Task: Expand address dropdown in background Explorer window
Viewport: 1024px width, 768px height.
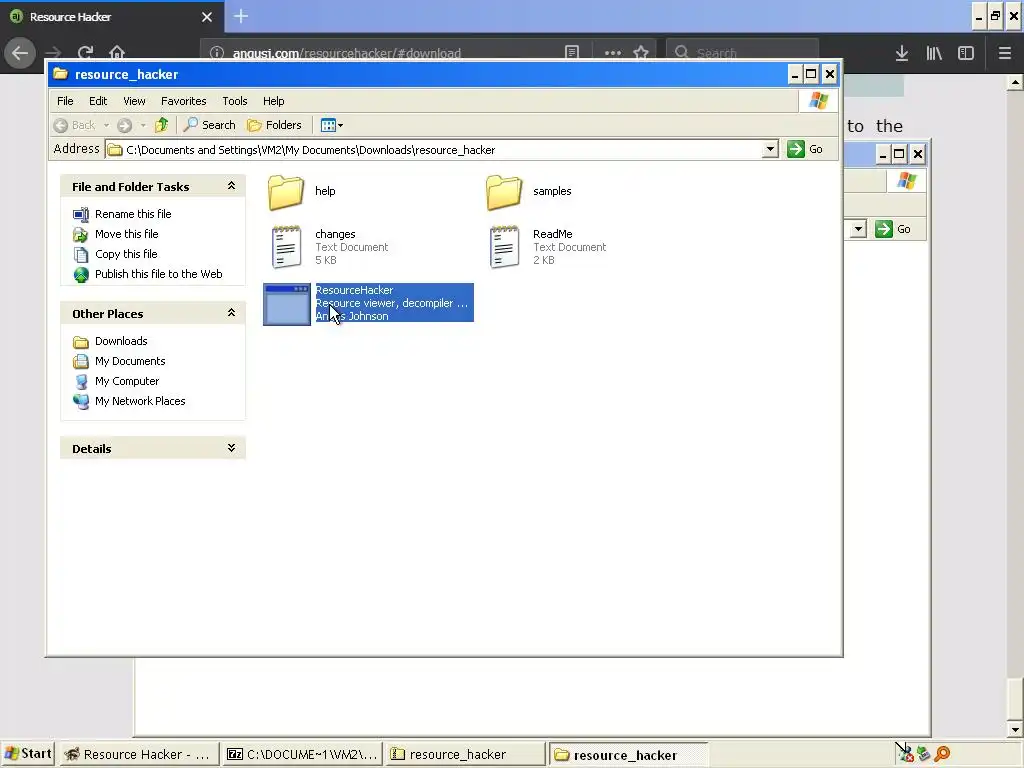Action: click(x=858, y=229)
